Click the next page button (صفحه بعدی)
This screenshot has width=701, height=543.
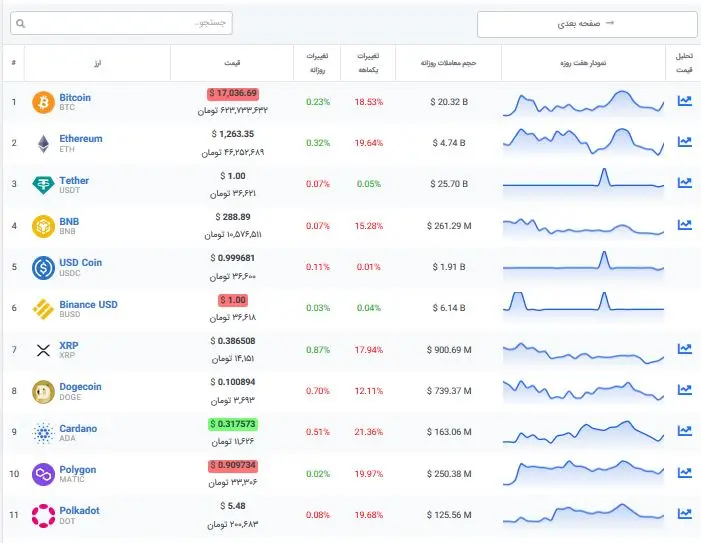[x=587, y=24]
